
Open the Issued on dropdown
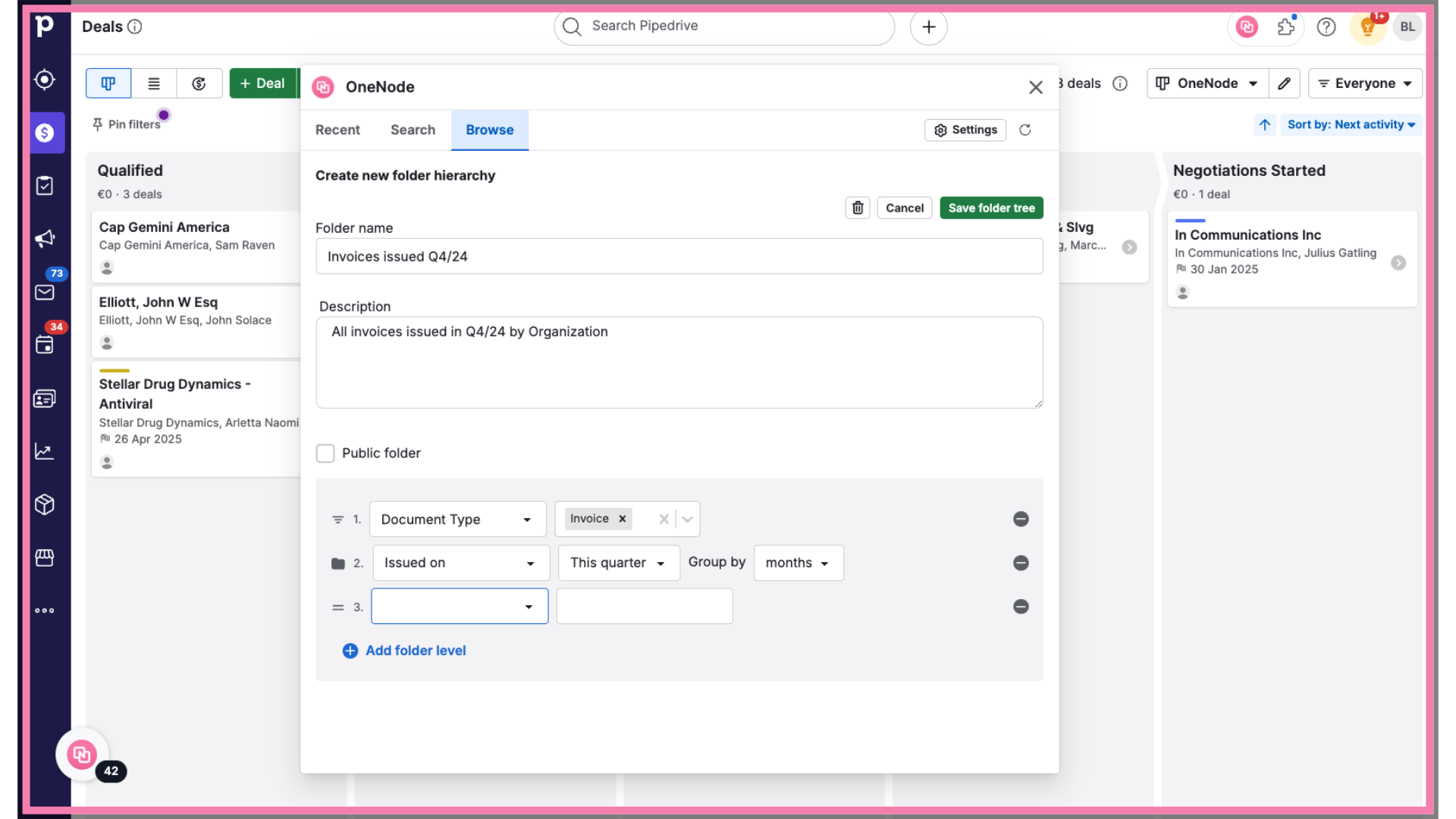461,563
